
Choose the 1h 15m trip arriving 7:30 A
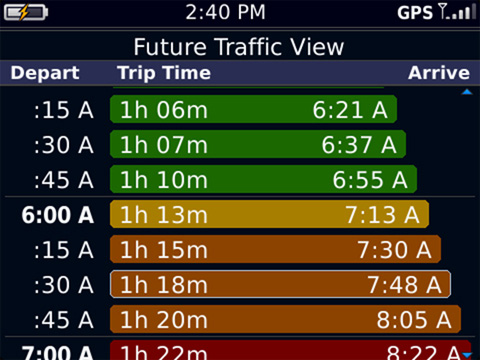pyautogui.click(x=275, y=249)
